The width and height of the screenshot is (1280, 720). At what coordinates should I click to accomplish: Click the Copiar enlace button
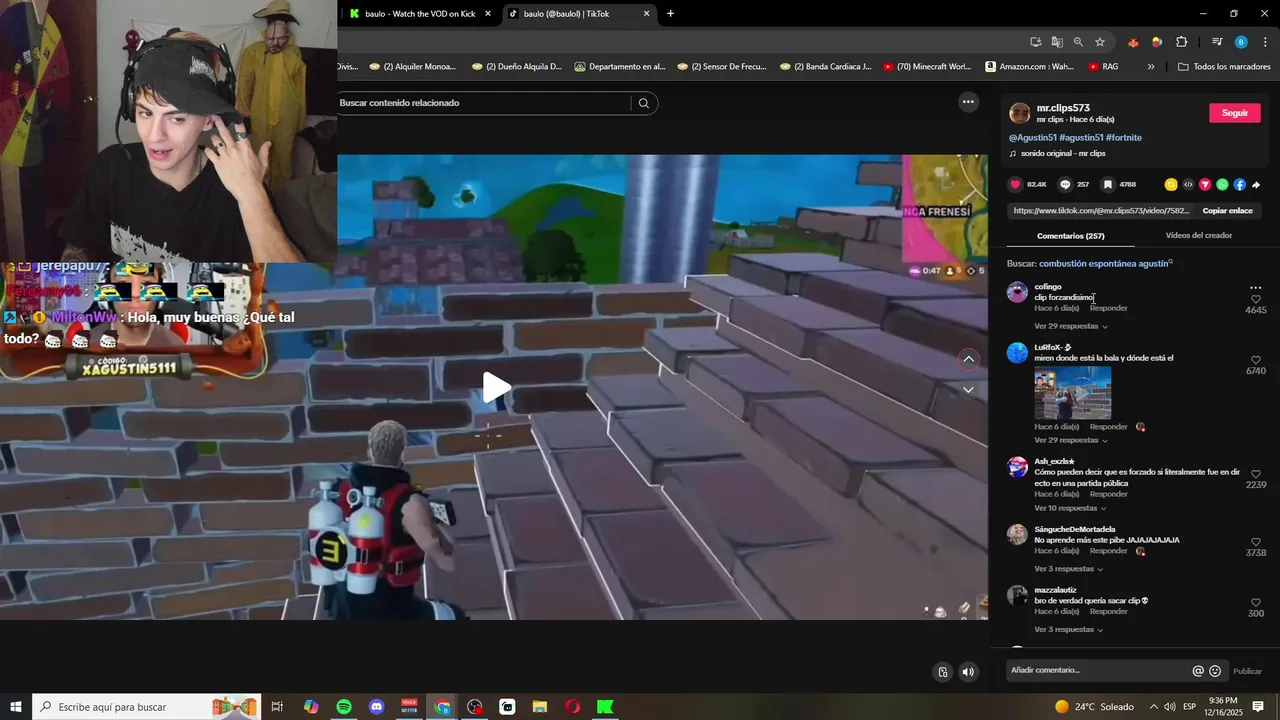point(1227,211)
